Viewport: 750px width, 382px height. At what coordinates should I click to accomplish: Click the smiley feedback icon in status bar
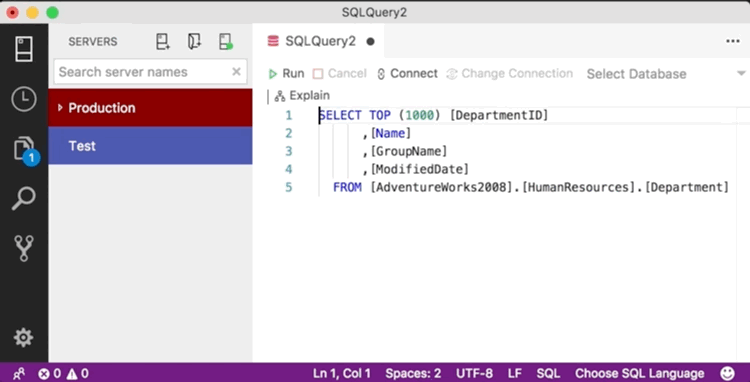point(727,373)
